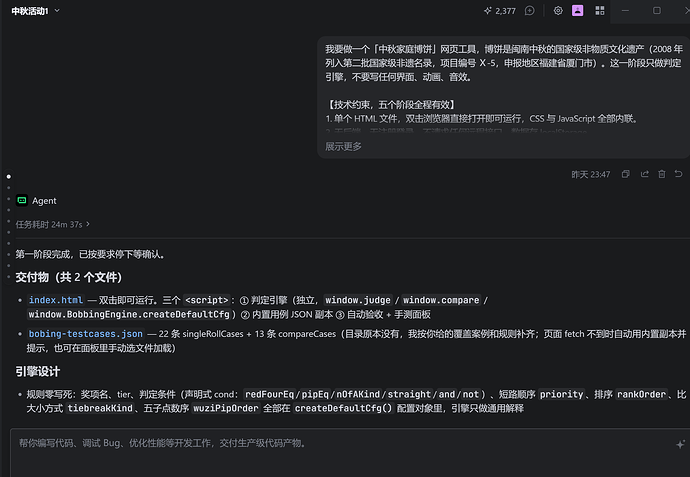
Task: Copy the user message
Action: 625,174
